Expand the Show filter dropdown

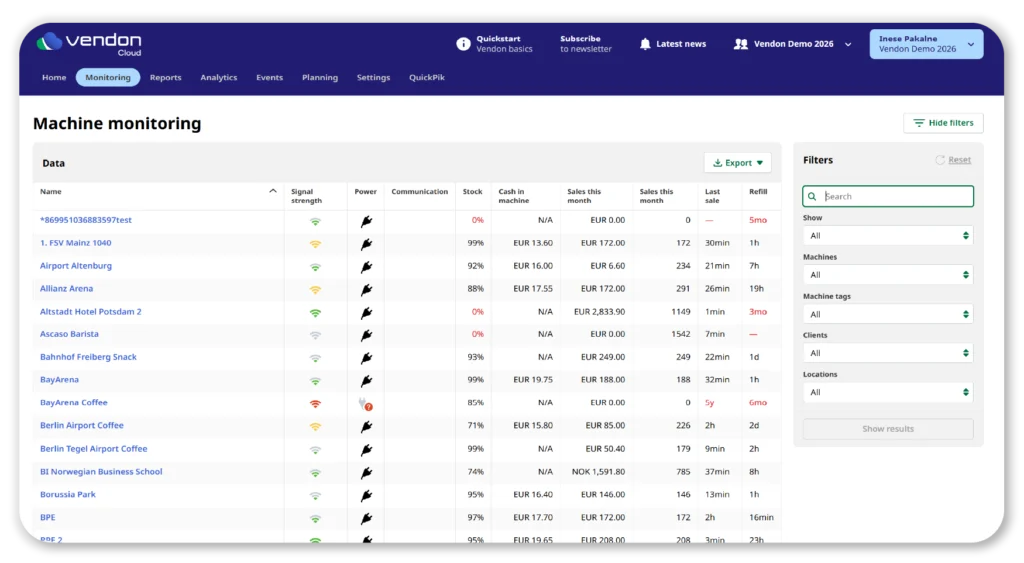887,236
